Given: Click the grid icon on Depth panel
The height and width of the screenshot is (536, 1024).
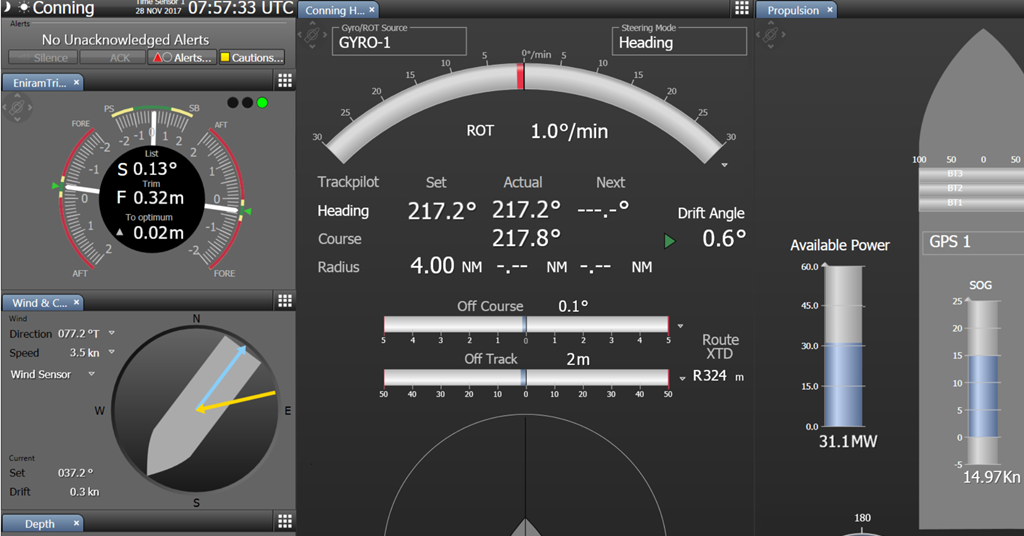Looking at the screenshot, I should point(284,522).
